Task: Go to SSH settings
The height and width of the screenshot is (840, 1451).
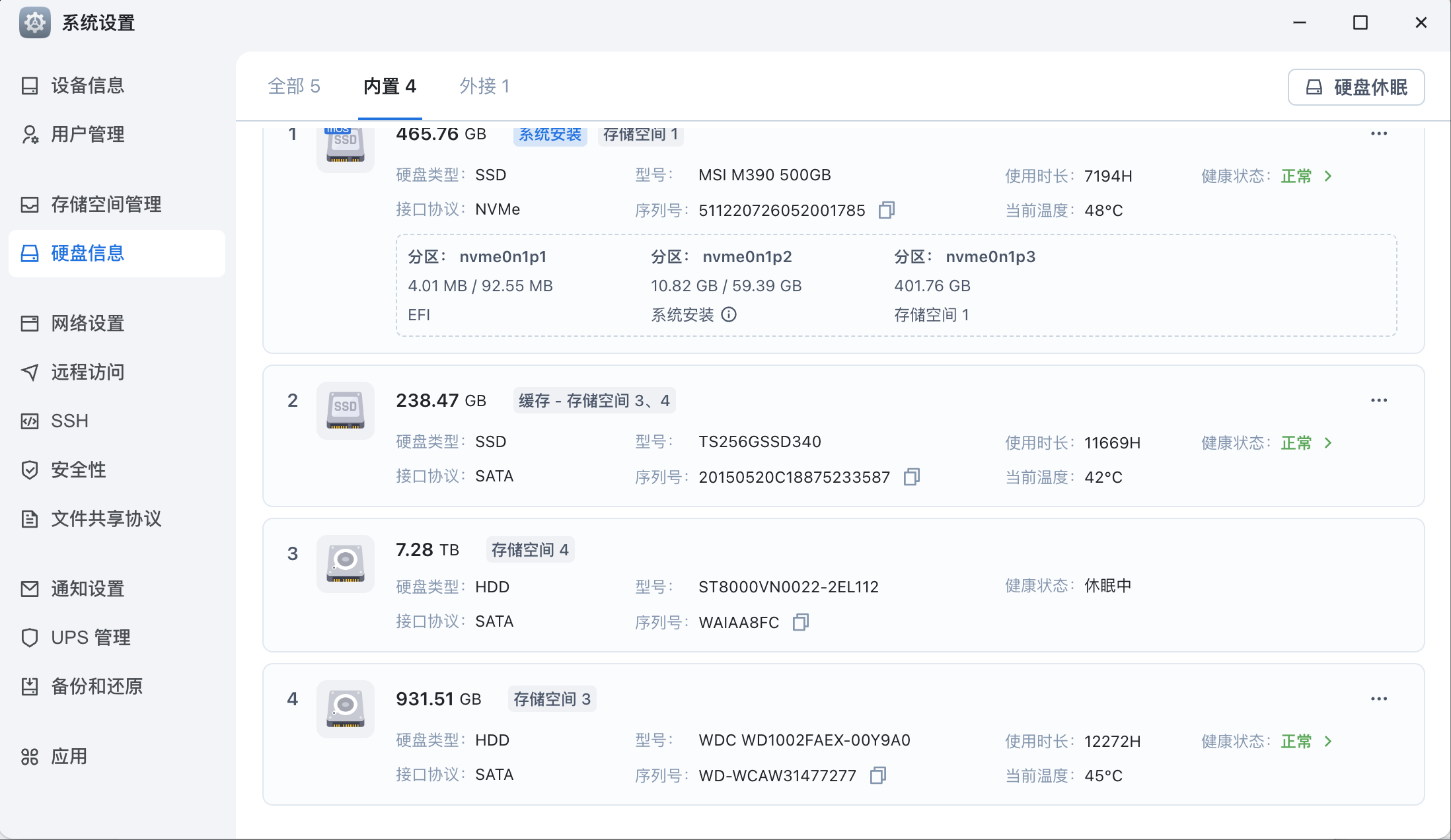Action: (x=69, y=421)
